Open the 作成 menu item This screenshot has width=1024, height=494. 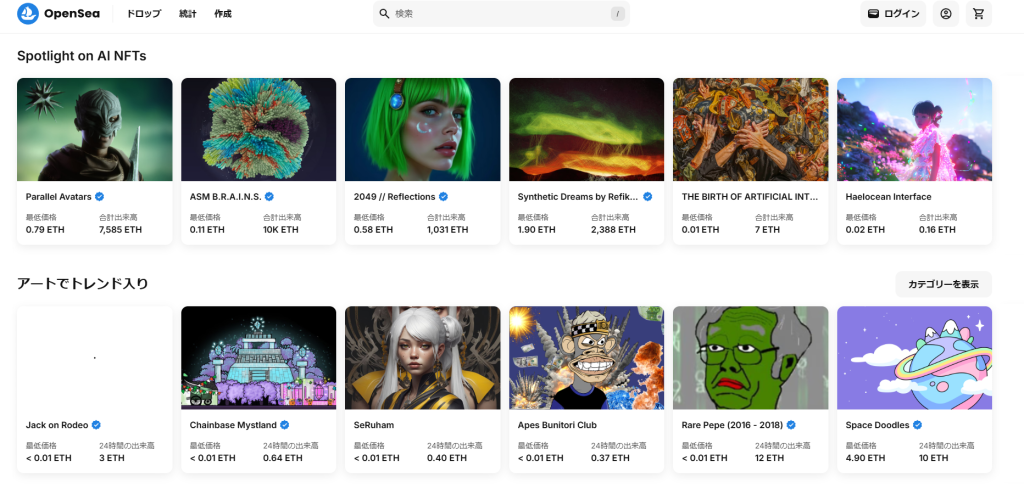[223, 14]
